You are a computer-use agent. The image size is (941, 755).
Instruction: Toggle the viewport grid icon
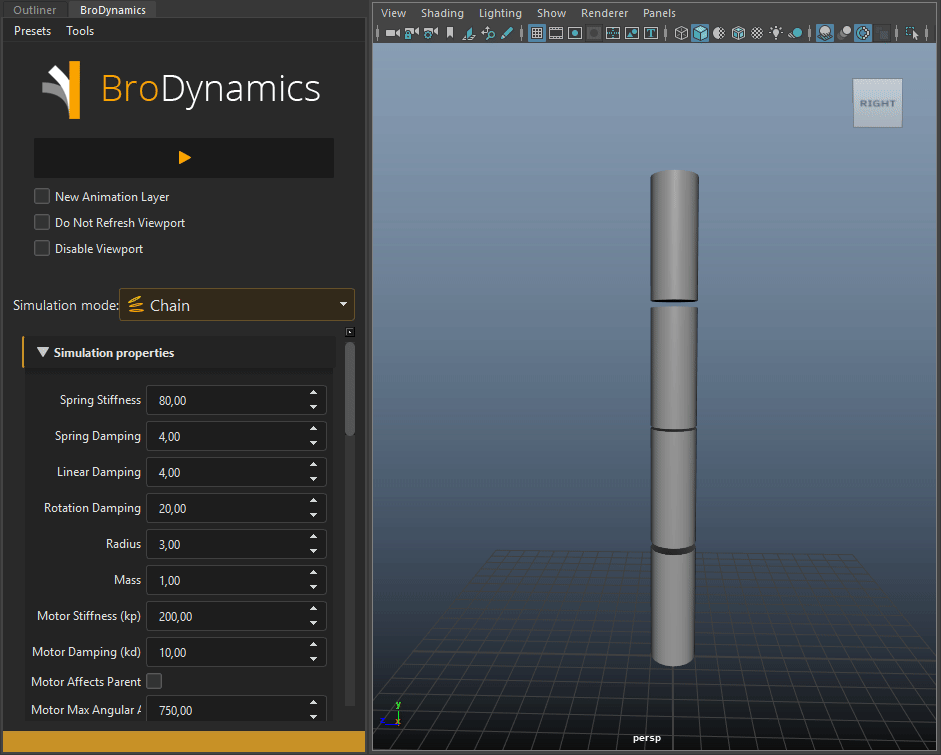(537, 33)
